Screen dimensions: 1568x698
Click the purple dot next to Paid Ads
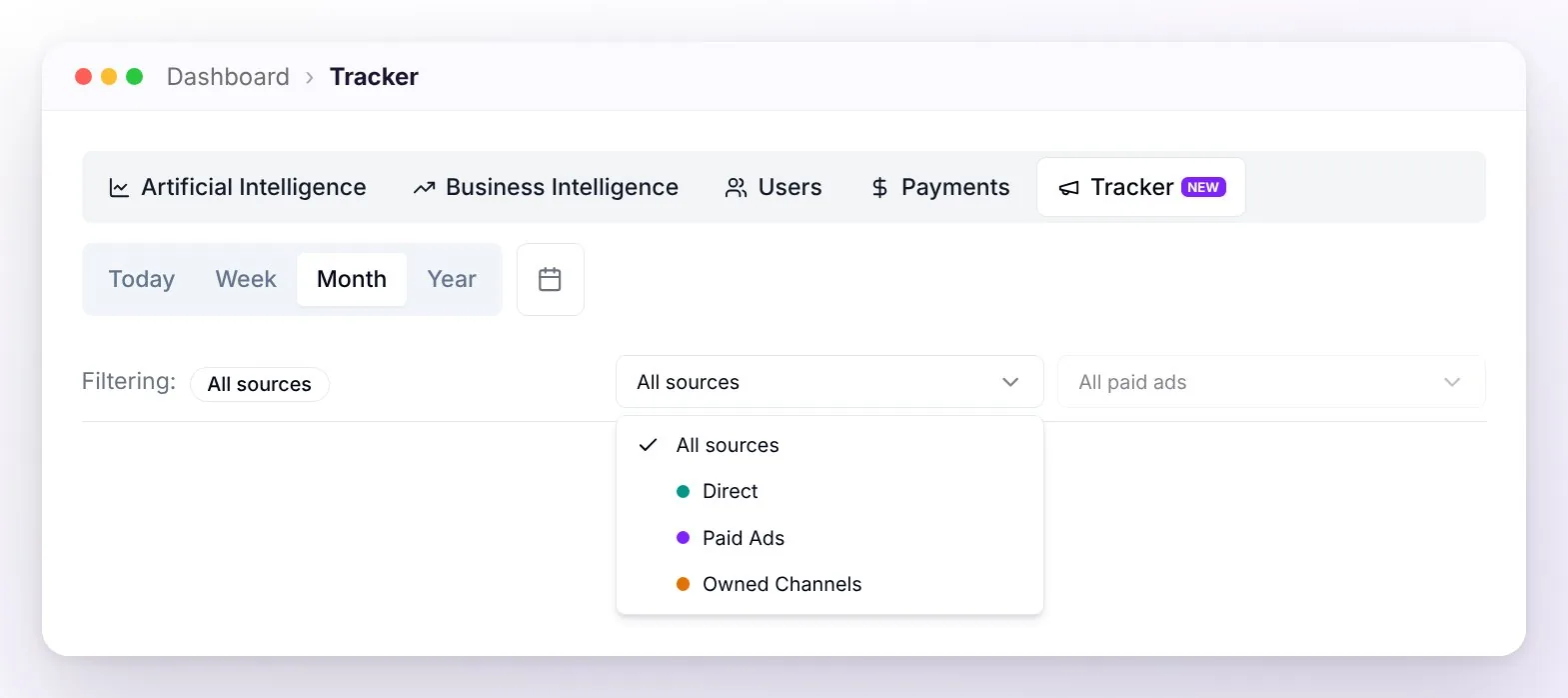pos(684,538)
